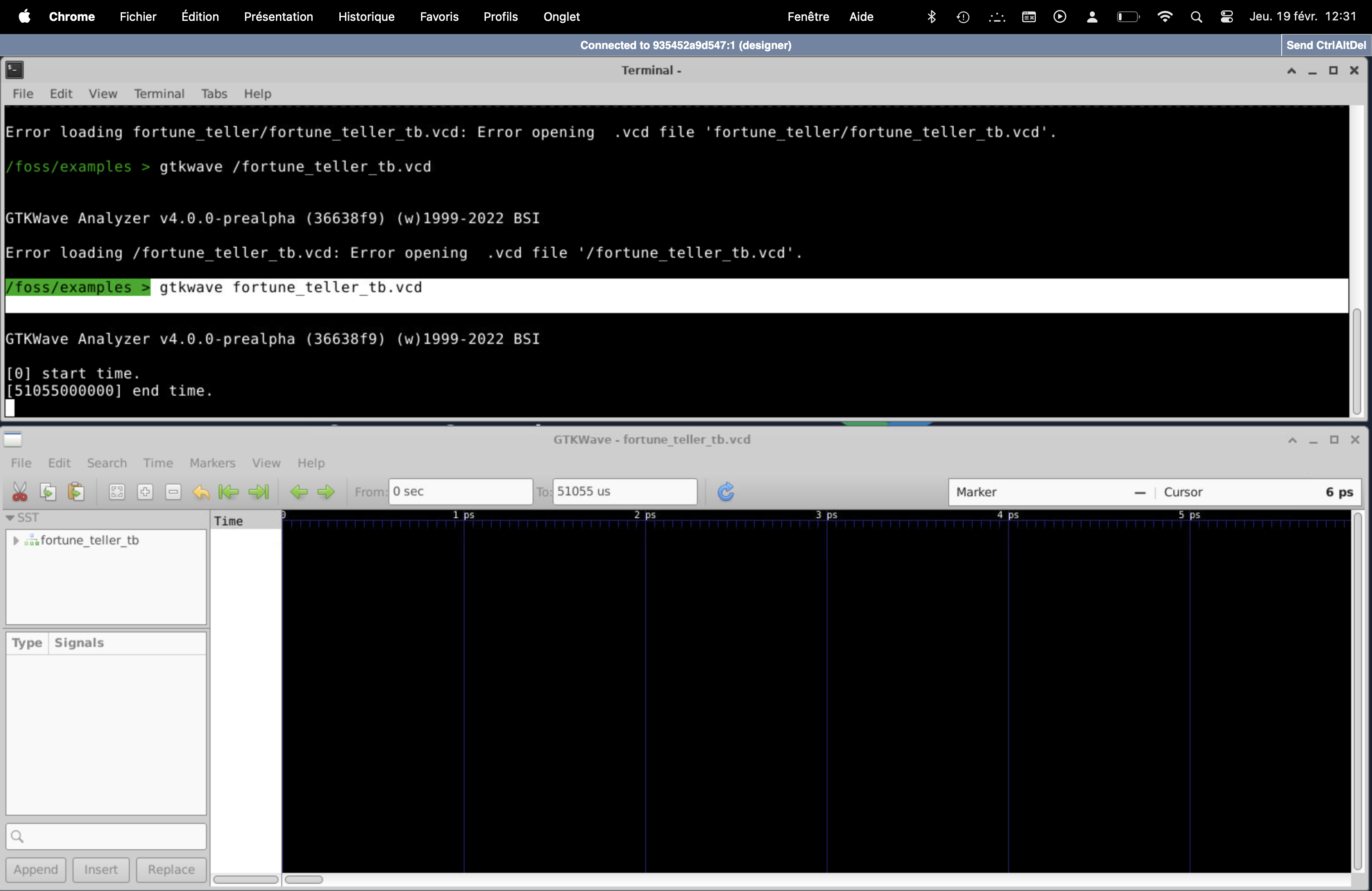
Task: Collapse the SST panel triangle
Action: click(10, 518)
